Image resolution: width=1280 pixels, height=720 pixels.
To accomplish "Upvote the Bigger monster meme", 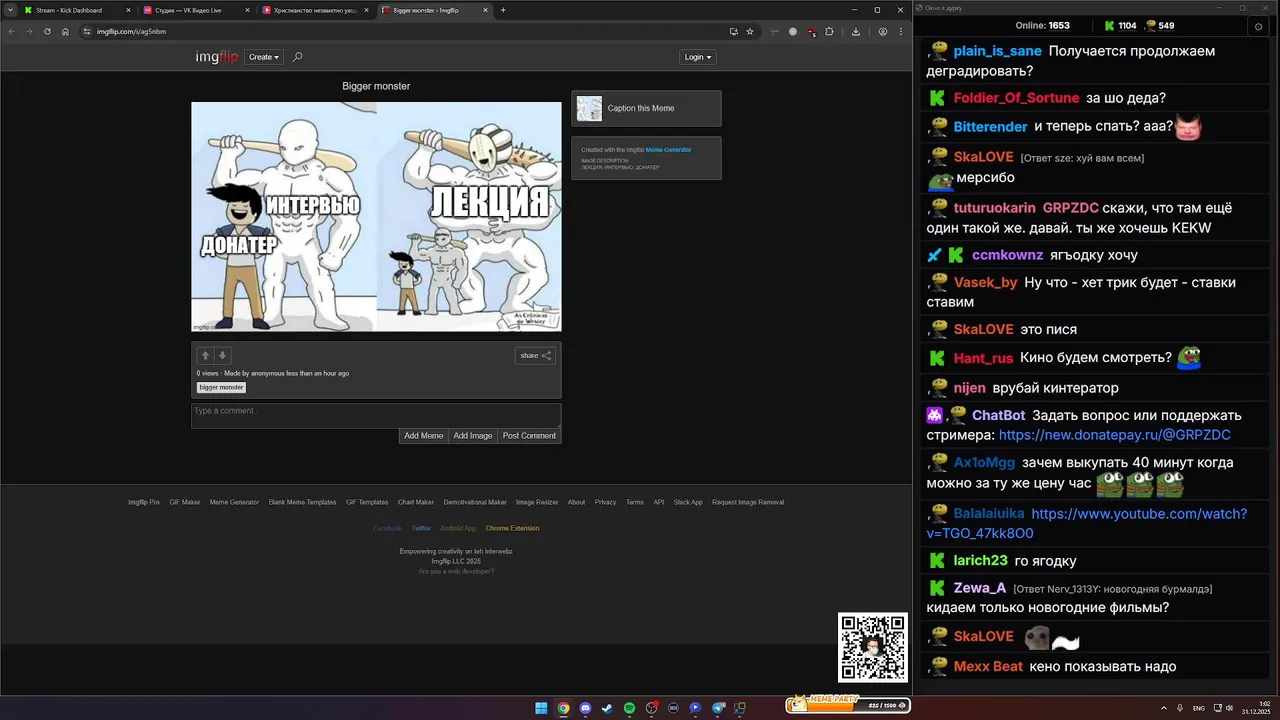I will coord(205,355).
